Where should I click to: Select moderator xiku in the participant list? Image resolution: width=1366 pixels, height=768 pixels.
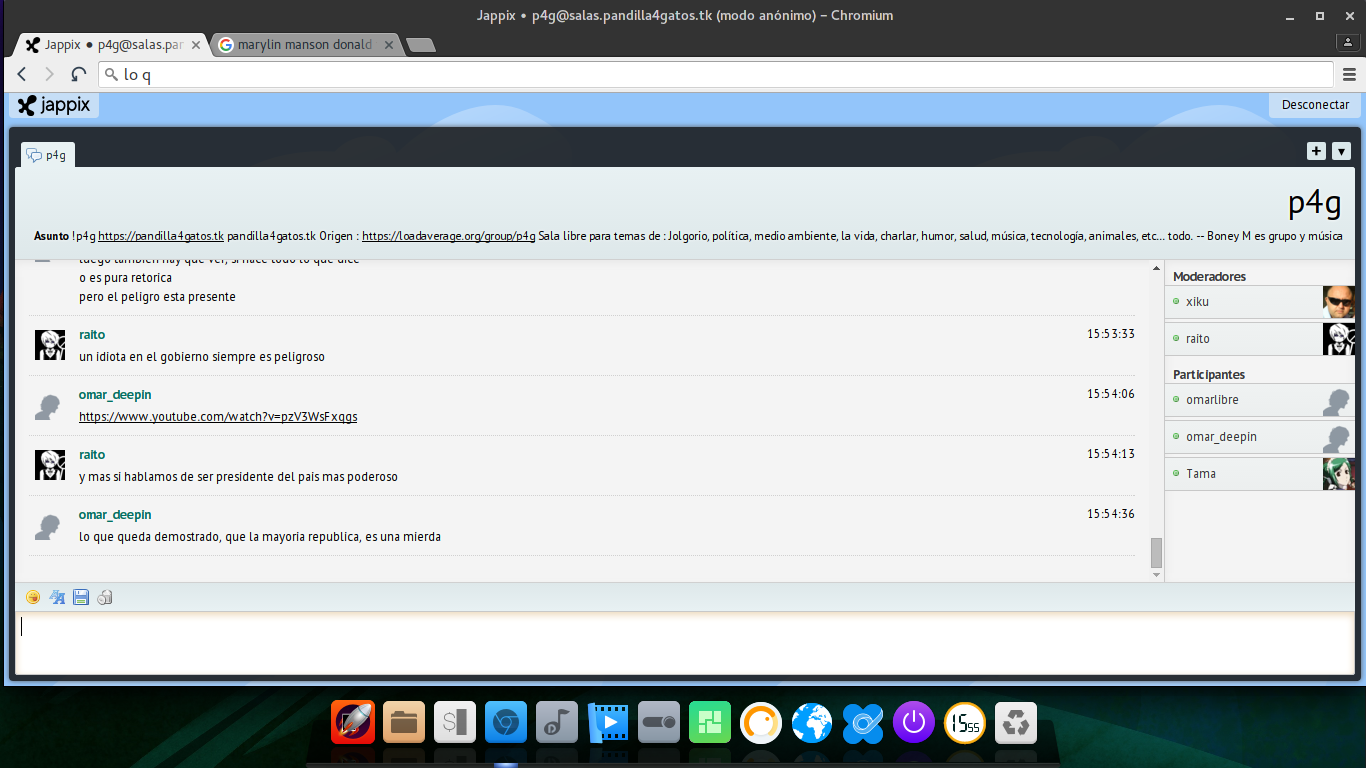point(1260,301)
